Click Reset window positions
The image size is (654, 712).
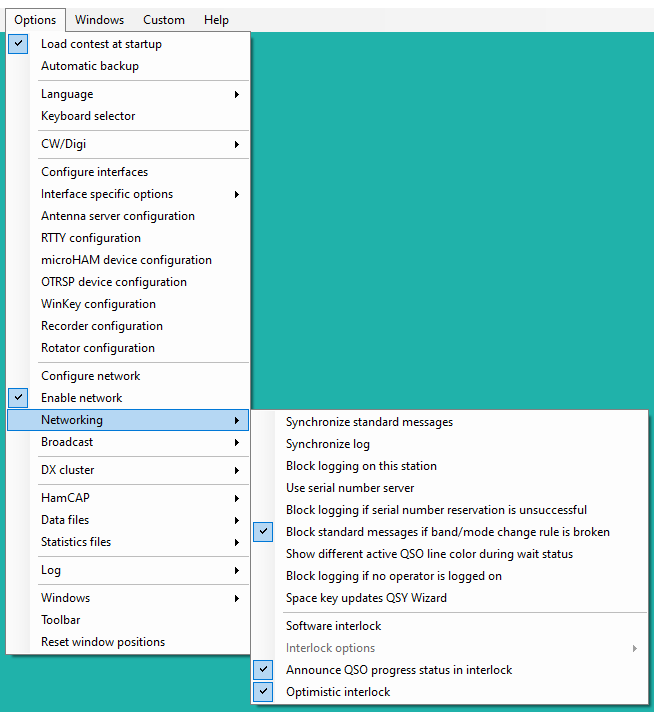(128, 642)
